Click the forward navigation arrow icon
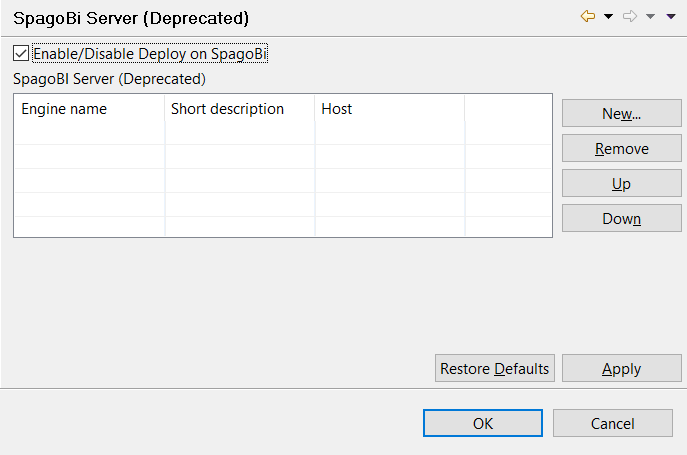The image size is (687, 455). [x=630, y=17]
